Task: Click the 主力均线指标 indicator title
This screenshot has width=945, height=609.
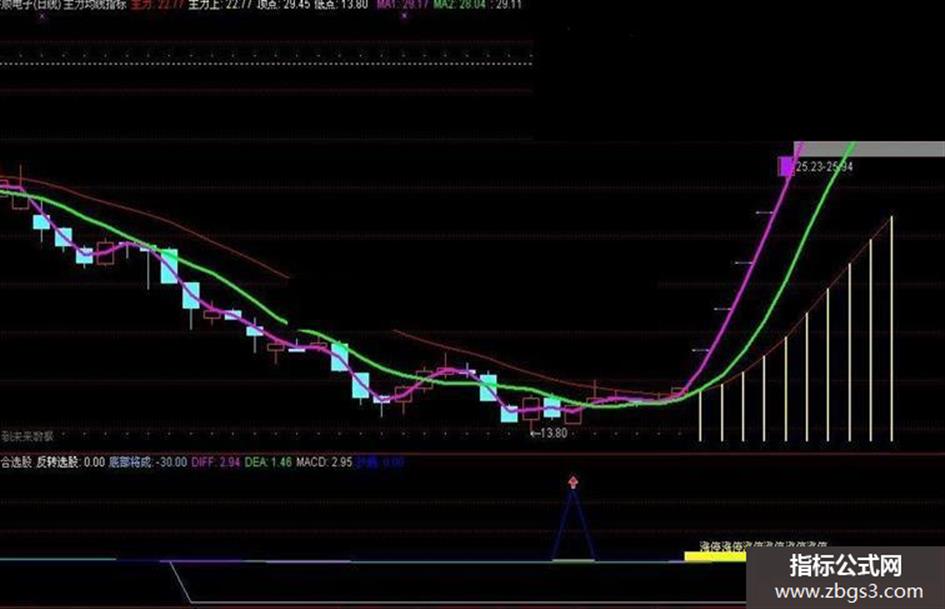Action: [95, 4]
